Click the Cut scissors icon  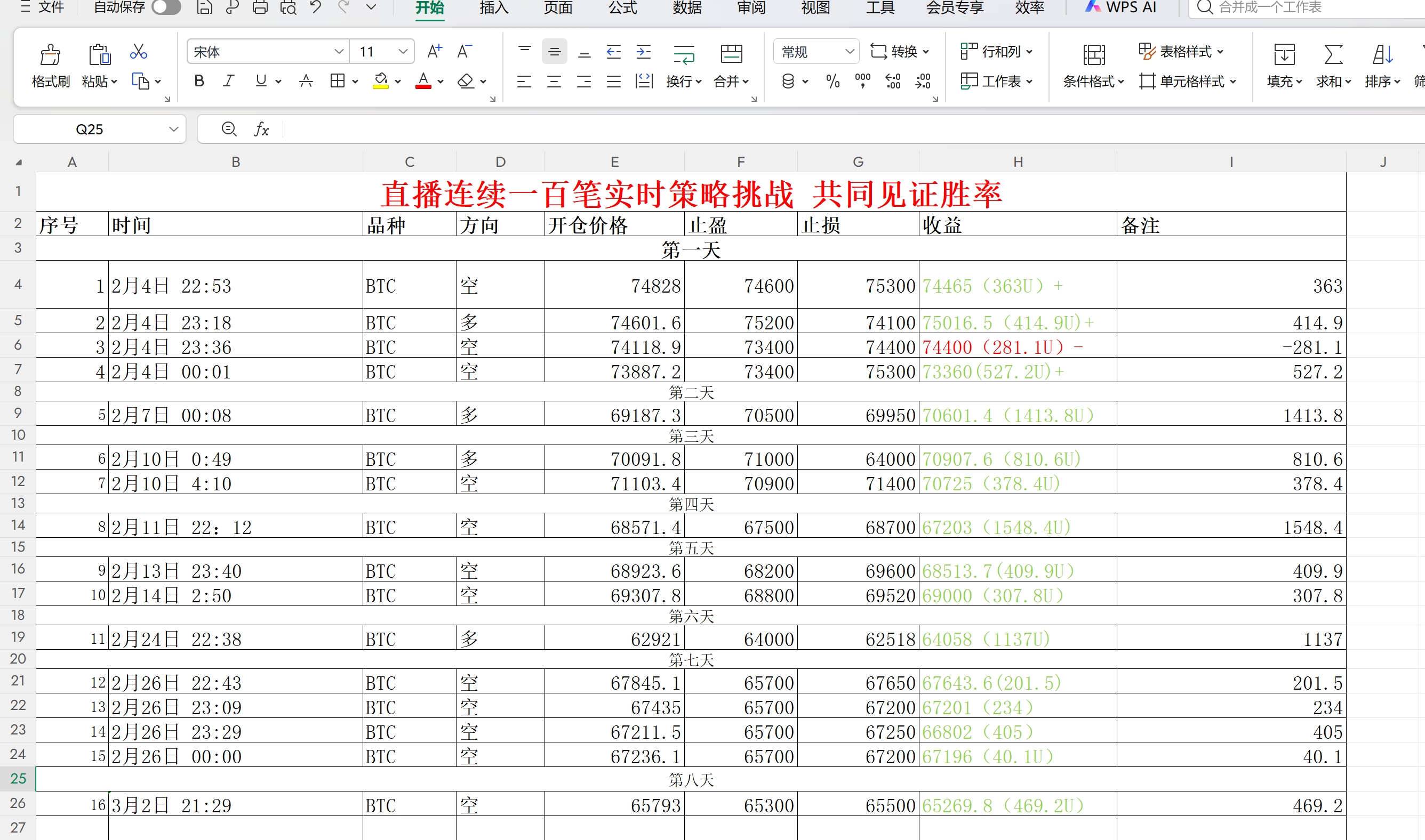point(138,52)
